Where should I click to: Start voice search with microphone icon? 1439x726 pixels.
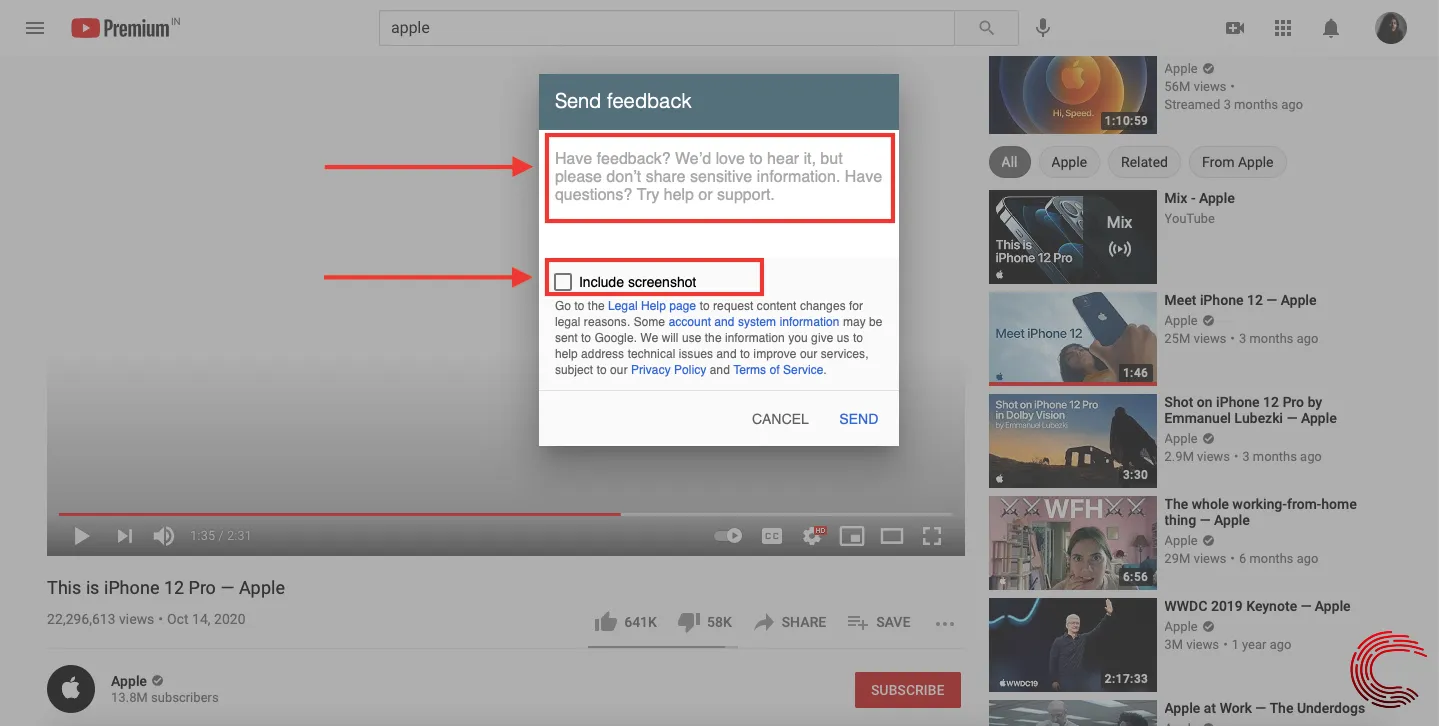tap(1043, 28)
